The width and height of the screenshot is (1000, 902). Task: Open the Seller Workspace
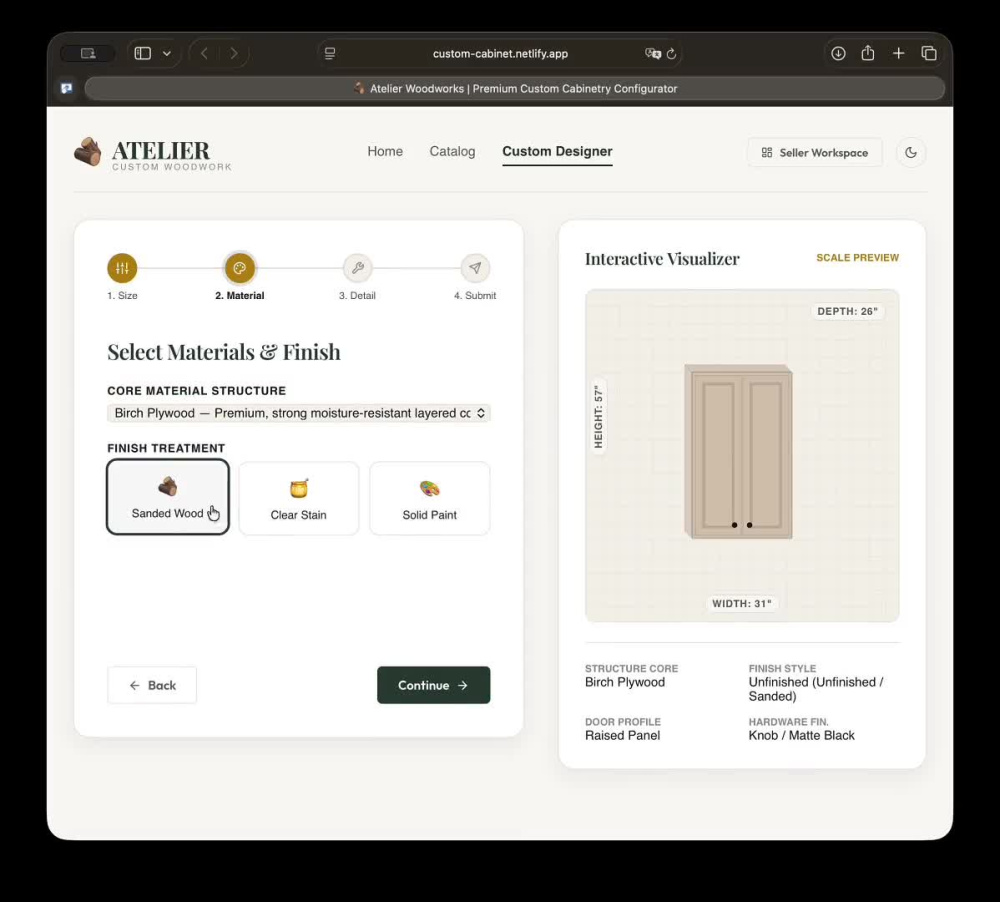coord(814,152)
